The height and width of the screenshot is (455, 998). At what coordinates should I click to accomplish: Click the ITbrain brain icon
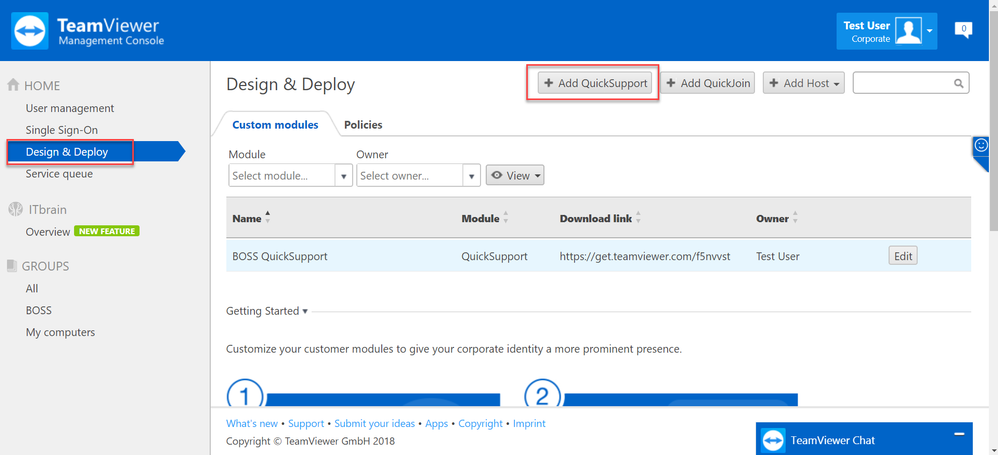tap(13, 209)
